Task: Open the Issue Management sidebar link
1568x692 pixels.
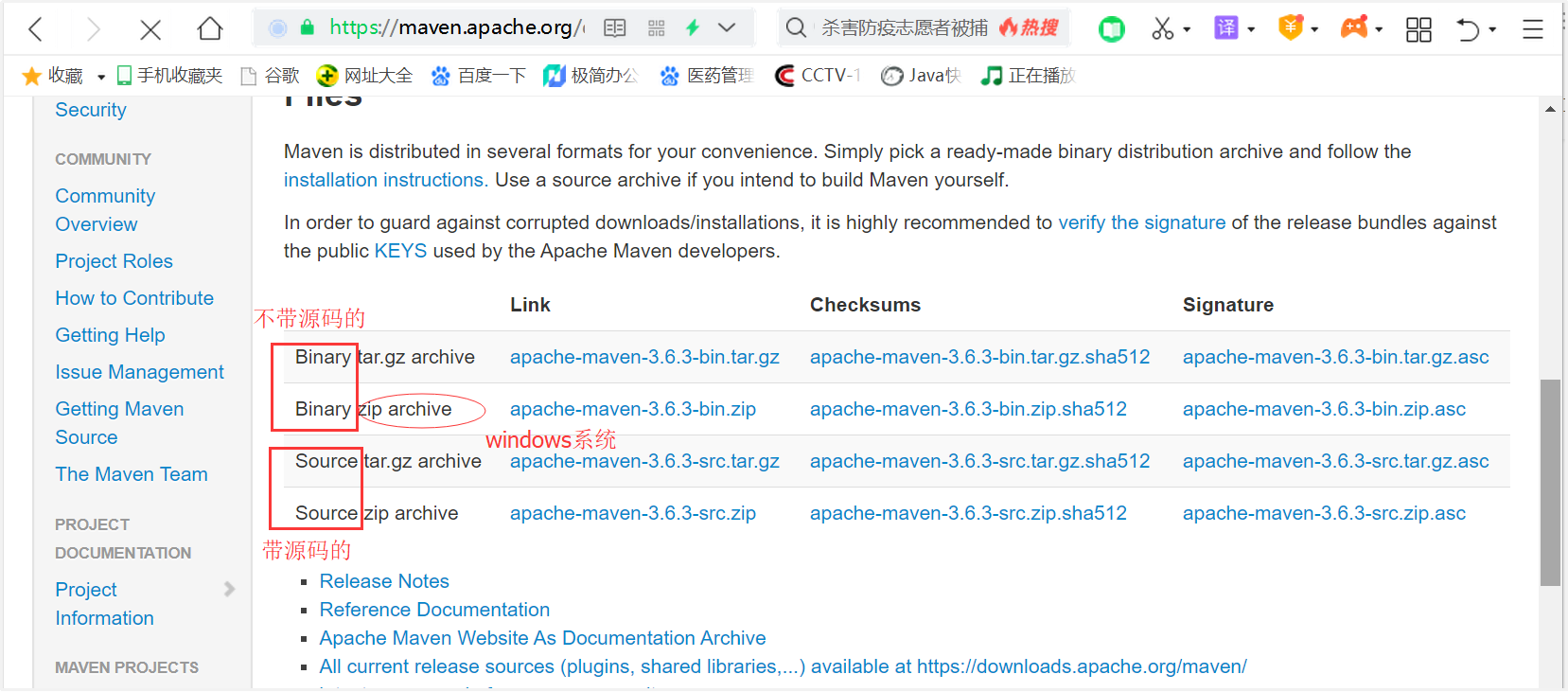Action: 139,372
